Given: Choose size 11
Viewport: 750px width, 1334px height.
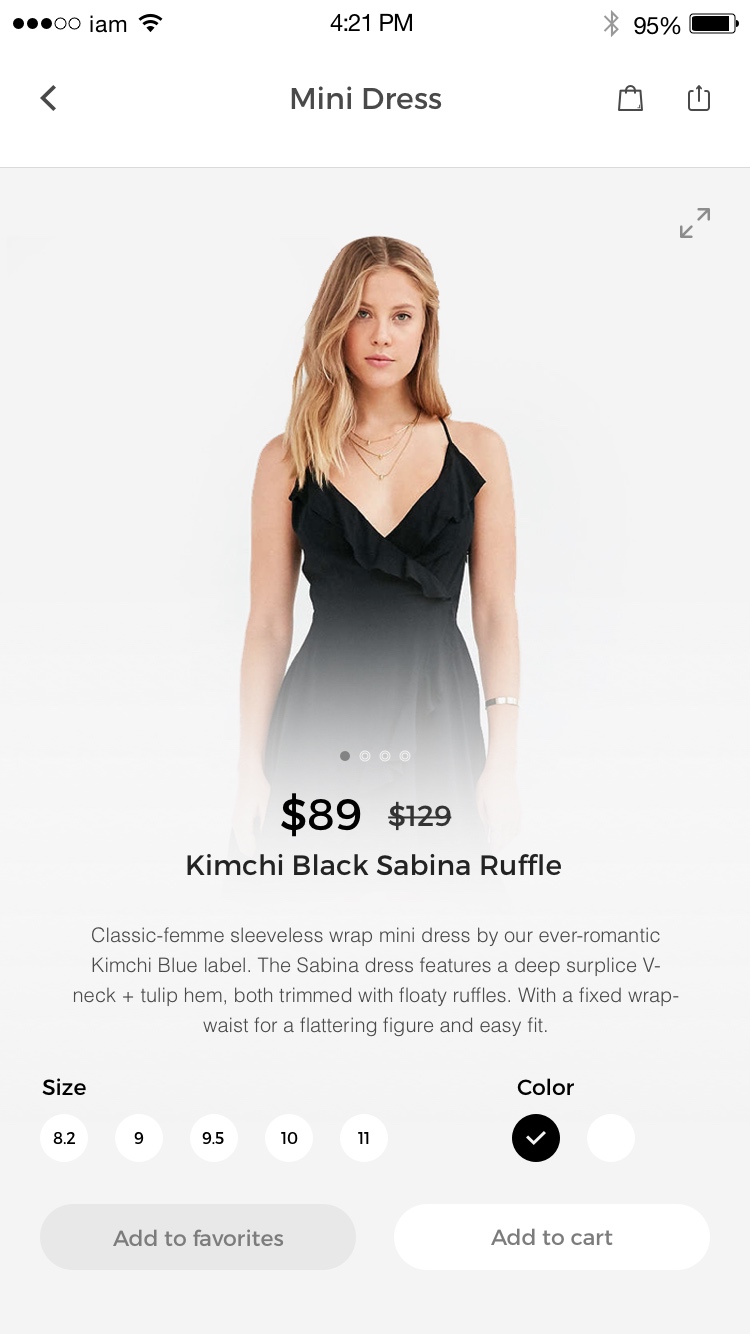Looking at the screenshot, I should click(x=364, y=1138).
